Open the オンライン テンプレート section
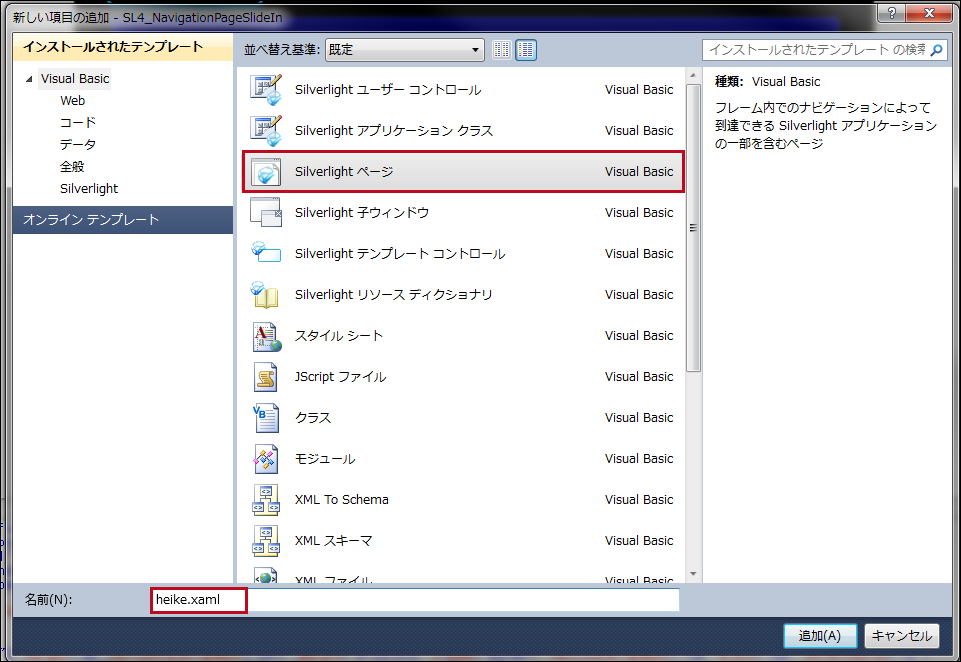The image size is (961, 662). (x=123, y=219)
